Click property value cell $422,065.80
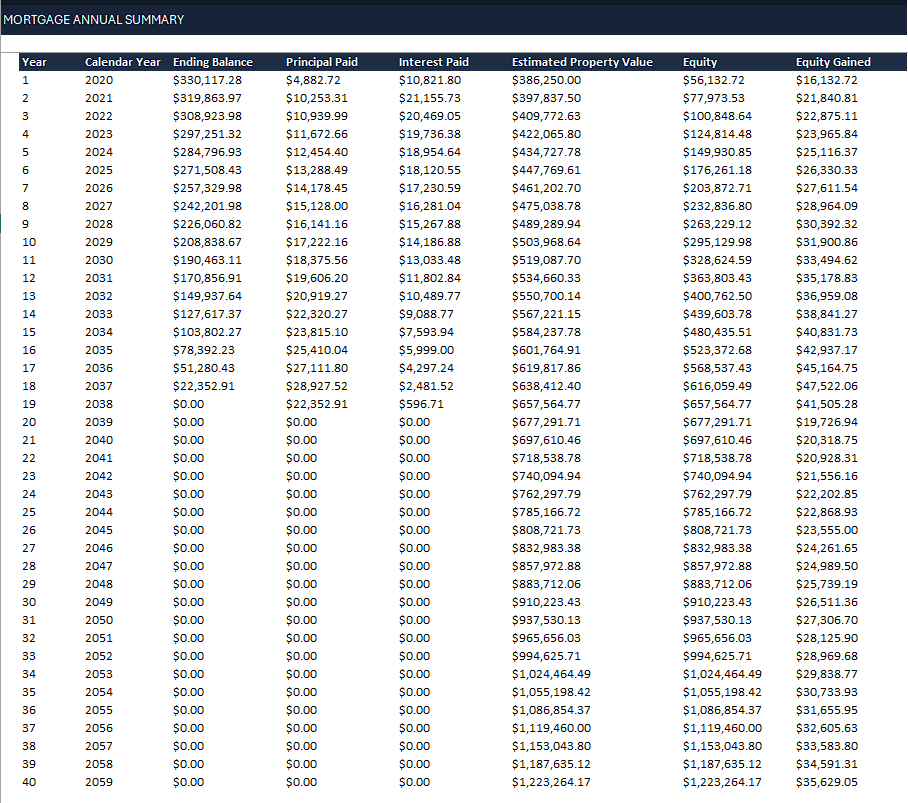This screenshot has height=803, width=908. click(x=546, y=134)
